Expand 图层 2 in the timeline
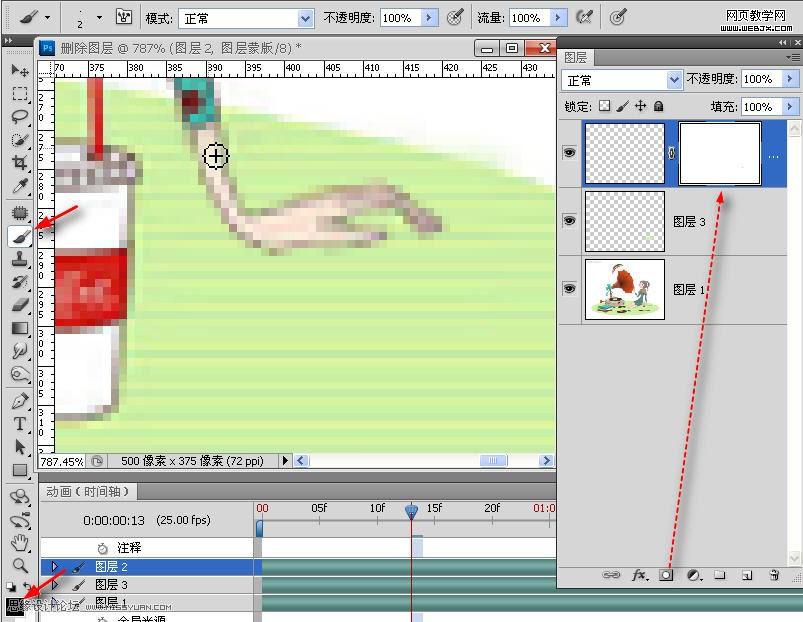Viewport: 803px width, 622px height. click(54, 567)
